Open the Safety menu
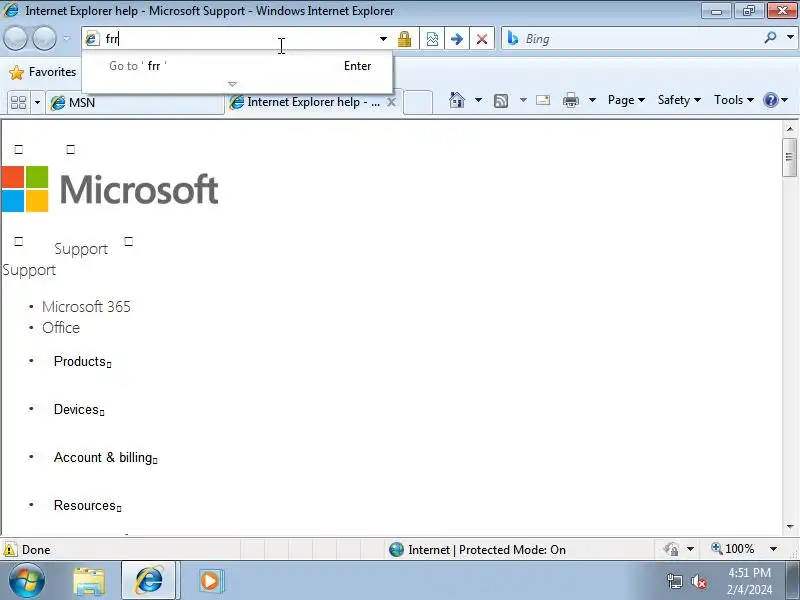This screenshot has width=800, height=600. [679, 100]
